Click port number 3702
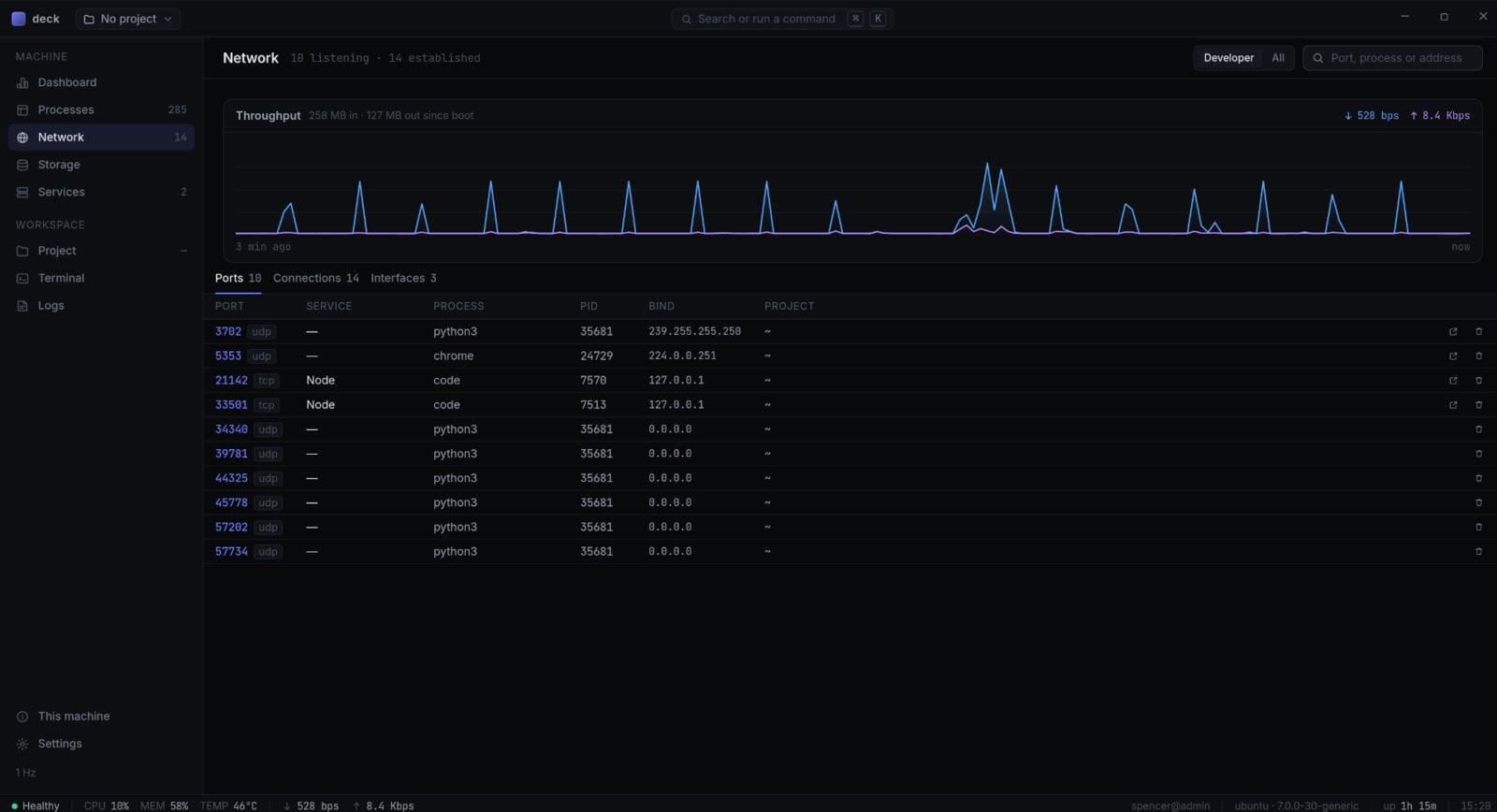The height and width of the screenshot is (812, 1497). 228,331
